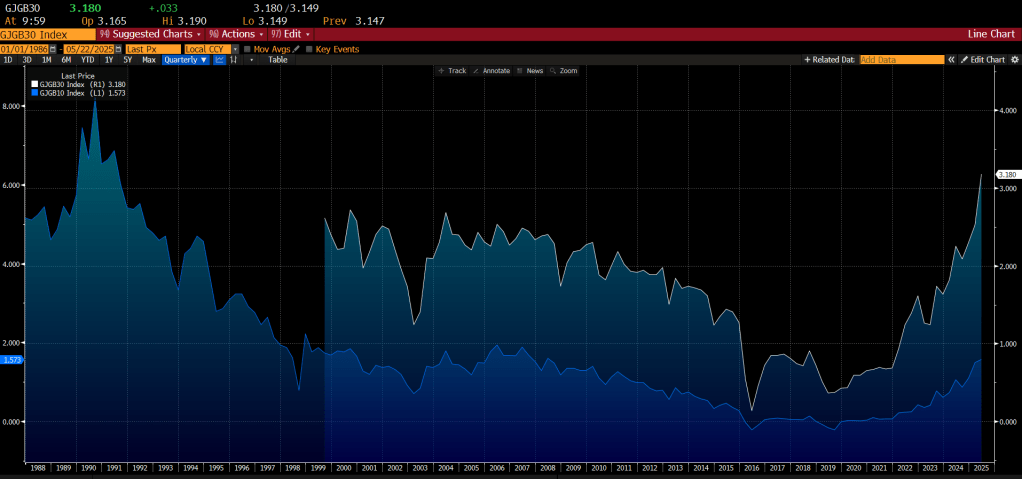Click the Mov Avgs pencil edit icon

[297, 49]
